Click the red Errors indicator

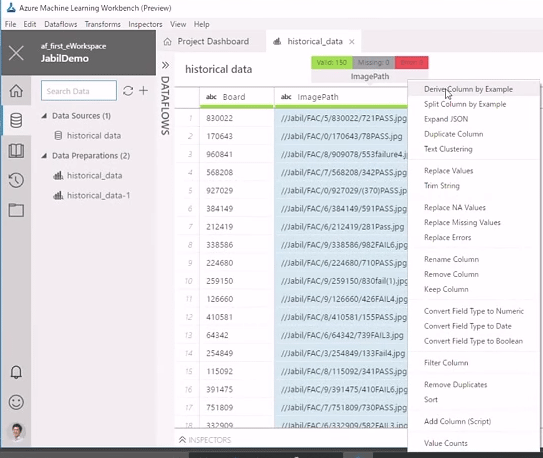412,63
